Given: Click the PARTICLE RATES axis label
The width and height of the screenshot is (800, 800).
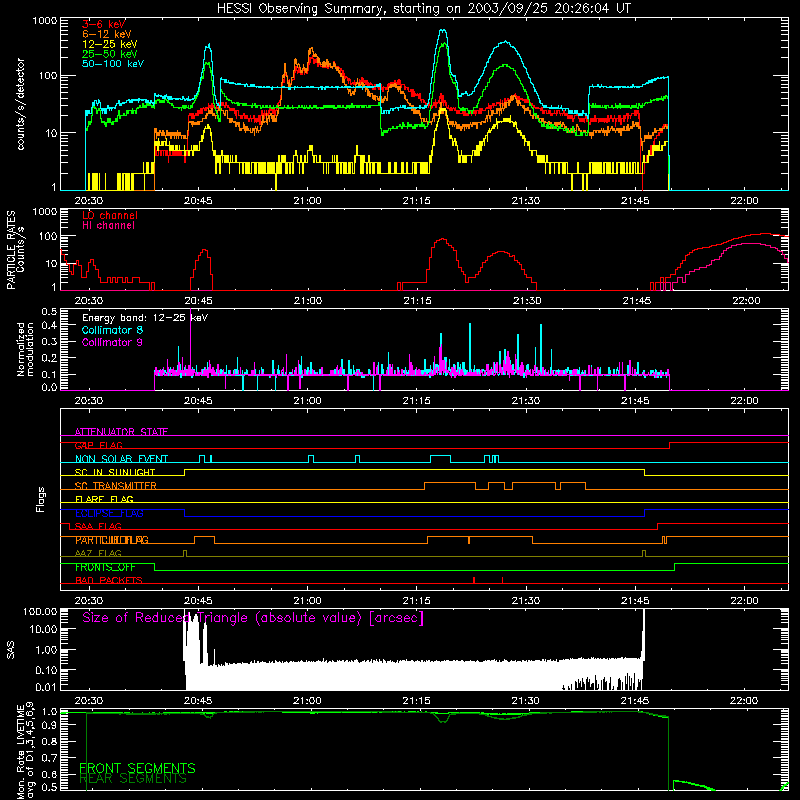Looking at the screenshot, I should click(x=11, y=250).
